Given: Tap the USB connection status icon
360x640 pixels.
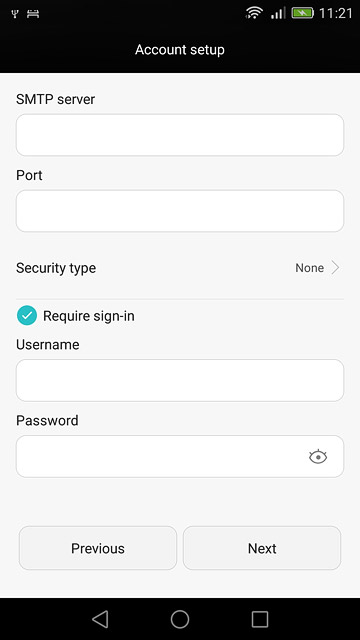Looking at the screenshot, I should pos(15,14).
